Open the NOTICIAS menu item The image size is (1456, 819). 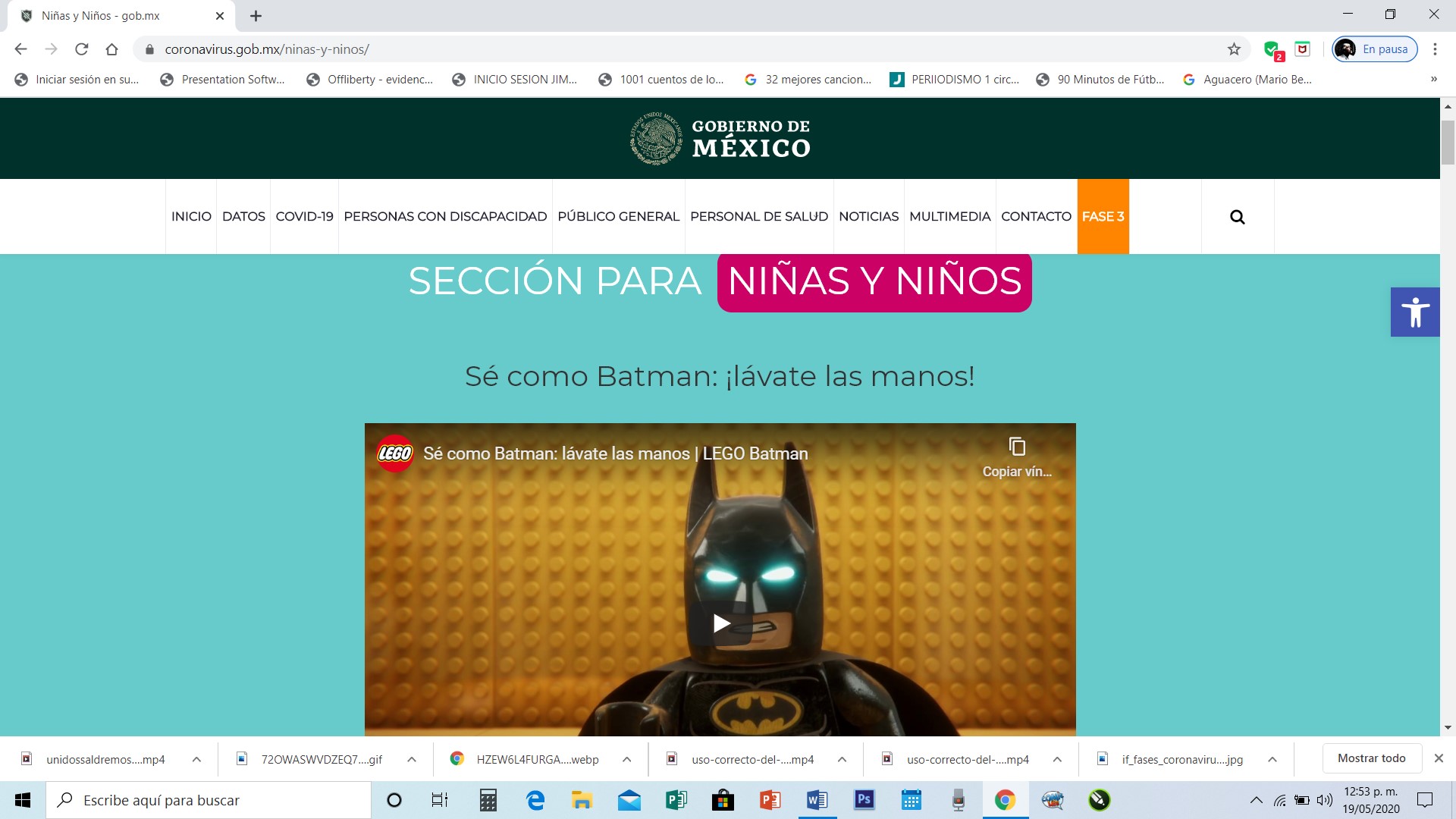868,217
